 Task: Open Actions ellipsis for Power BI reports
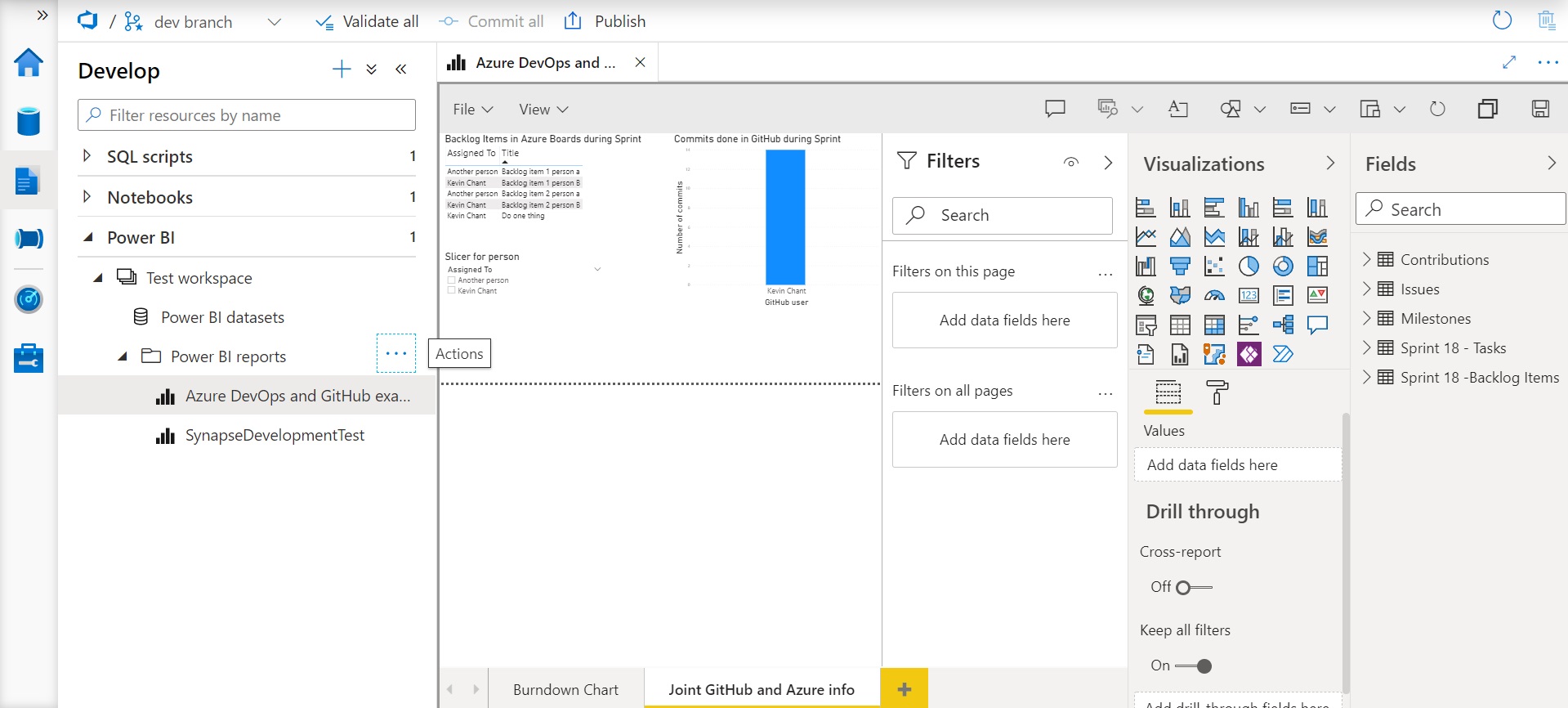396,353
